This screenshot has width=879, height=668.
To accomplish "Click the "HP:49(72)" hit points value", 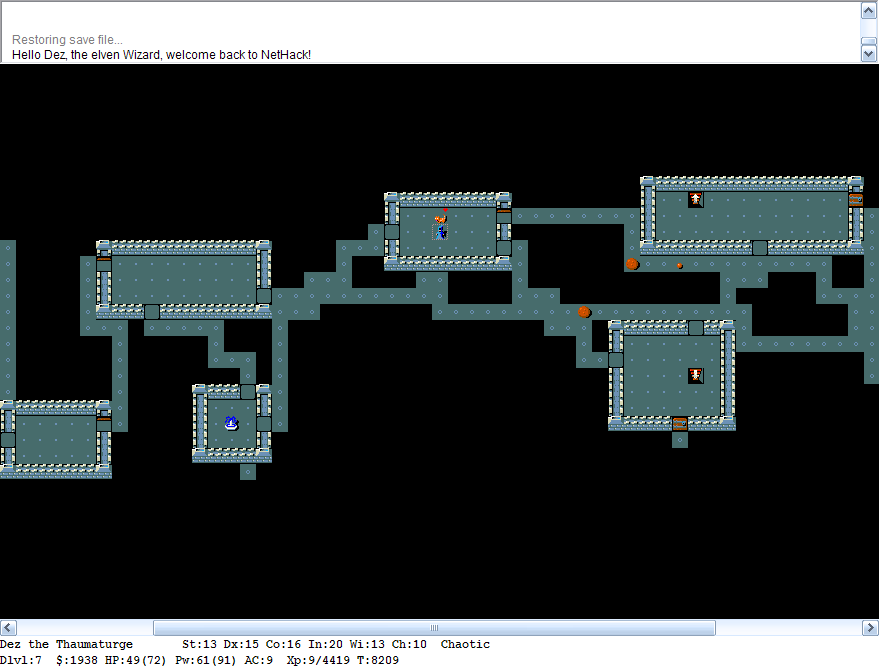I will (x=136, y=660).
